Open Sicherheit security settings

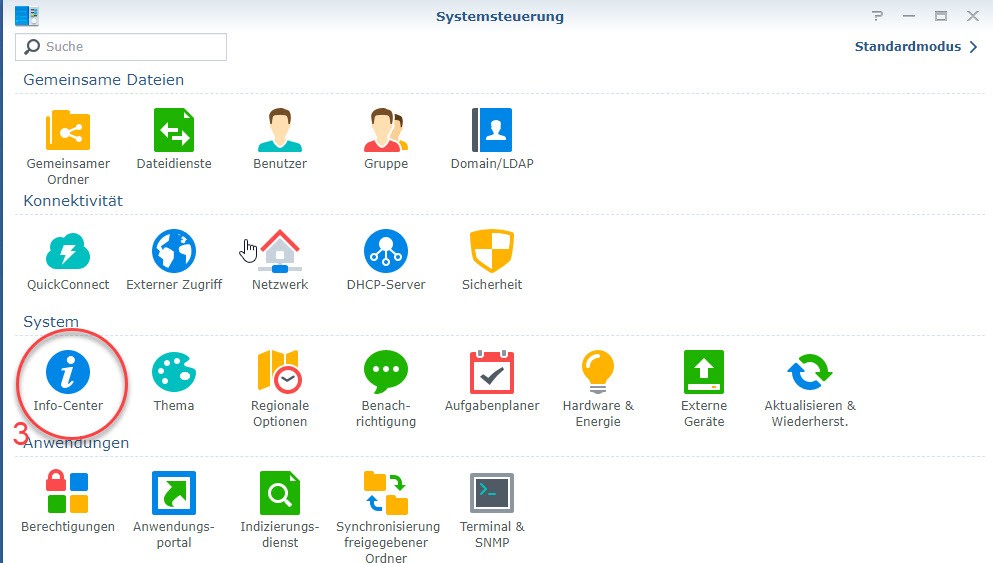point(492,252)
